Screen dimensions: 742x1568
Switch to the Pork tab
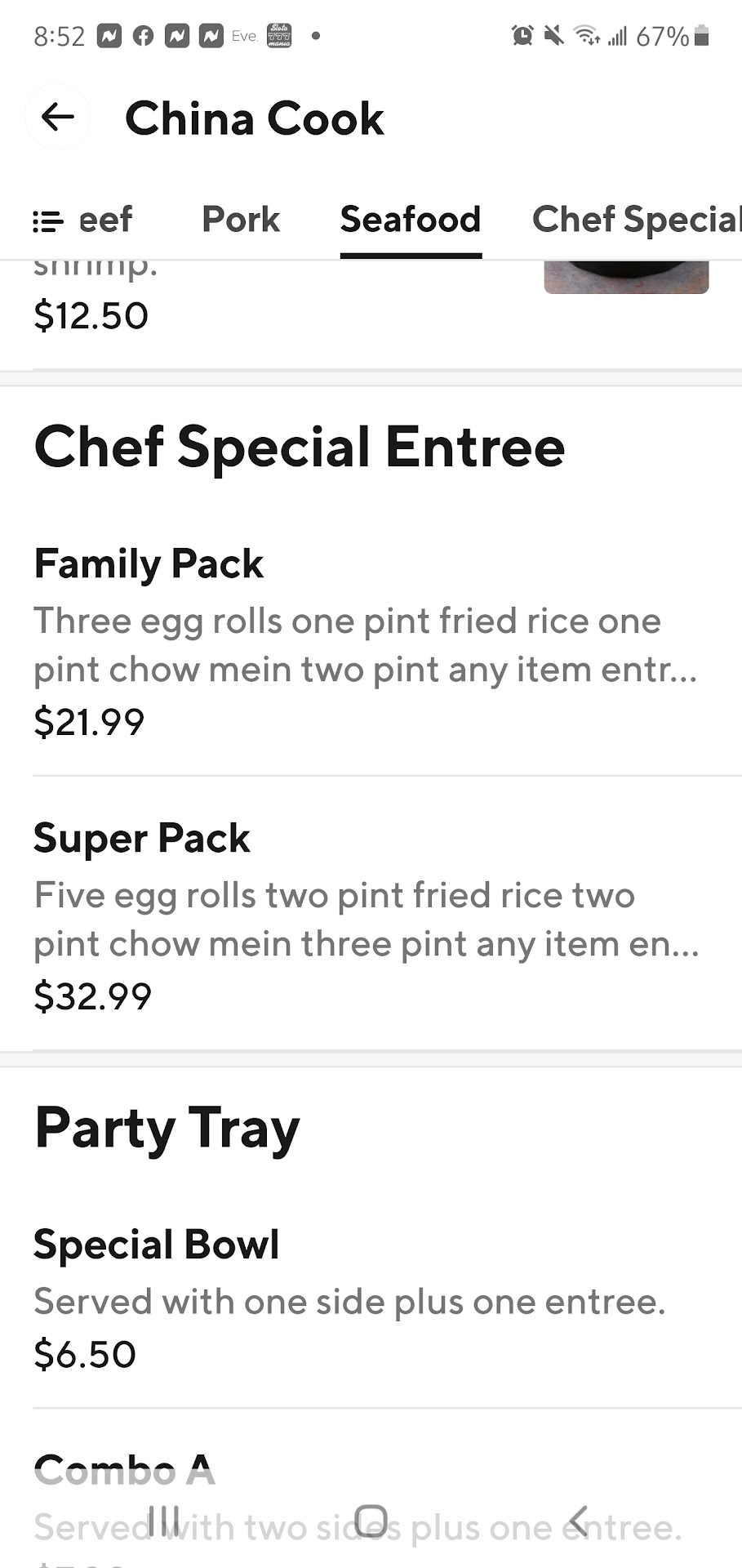(x=241, y=220)
